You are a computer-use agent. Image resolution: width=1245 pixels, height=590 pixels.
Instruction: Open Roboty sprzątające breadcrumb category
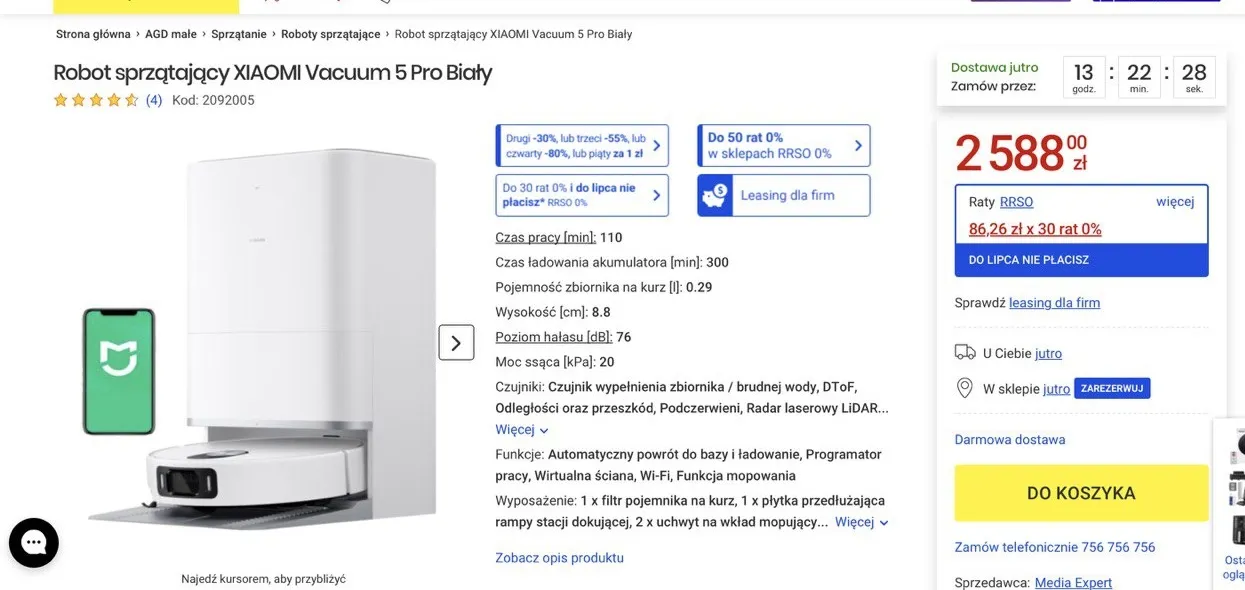[x=330, y=34]
